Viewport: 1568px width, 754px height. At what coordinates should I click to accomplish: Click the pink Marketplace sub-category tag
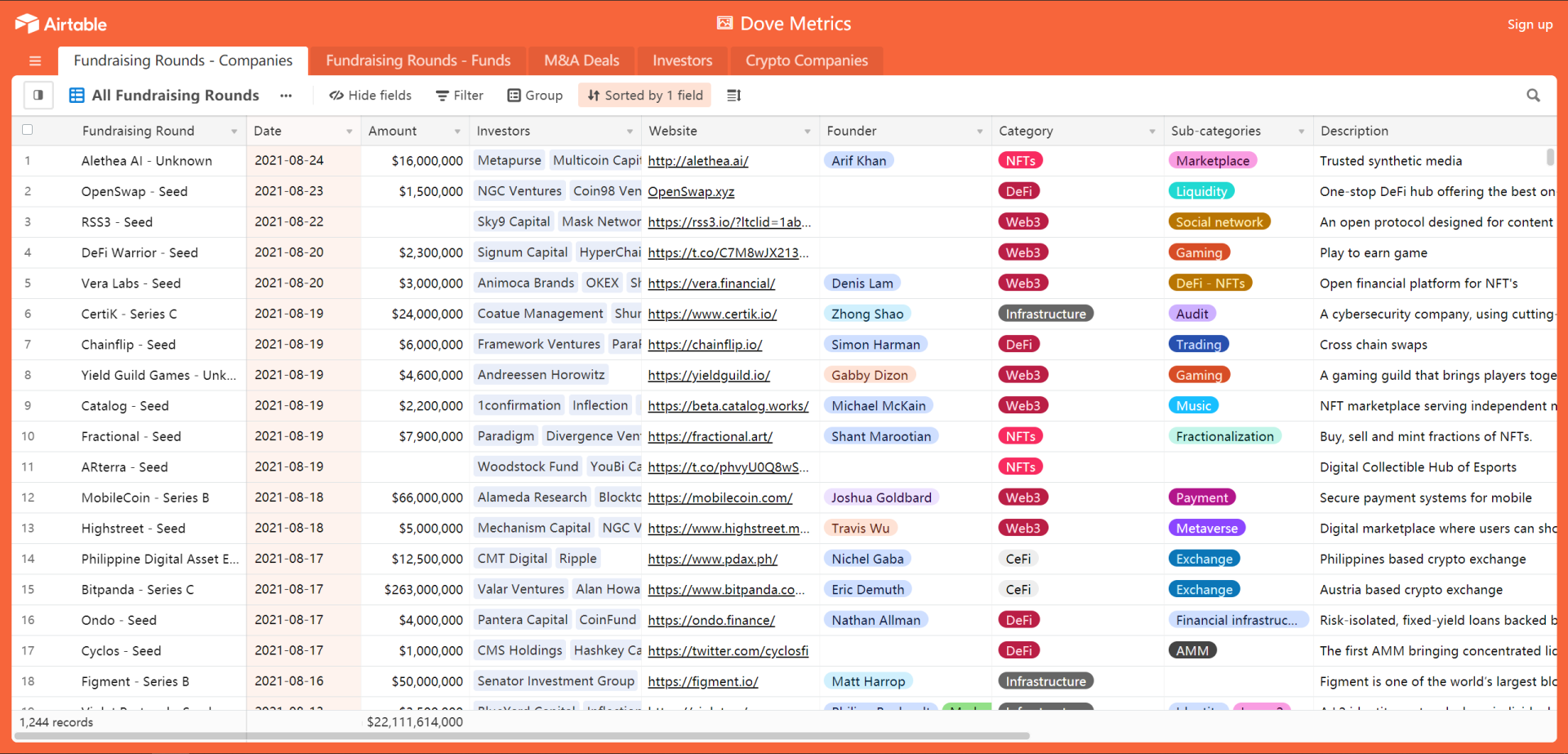coord(1213,161)
